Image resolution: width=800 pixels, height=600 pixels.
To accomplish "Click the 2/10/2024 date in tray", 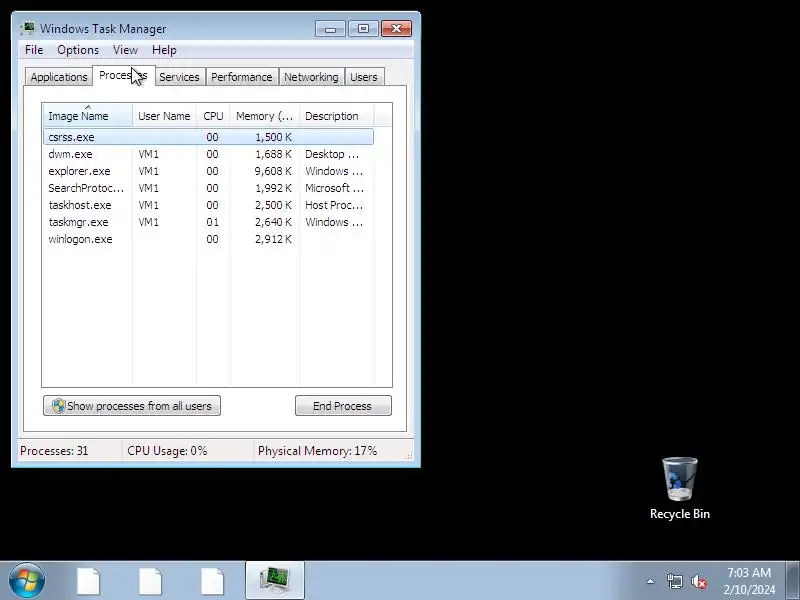I will [749, 589].
